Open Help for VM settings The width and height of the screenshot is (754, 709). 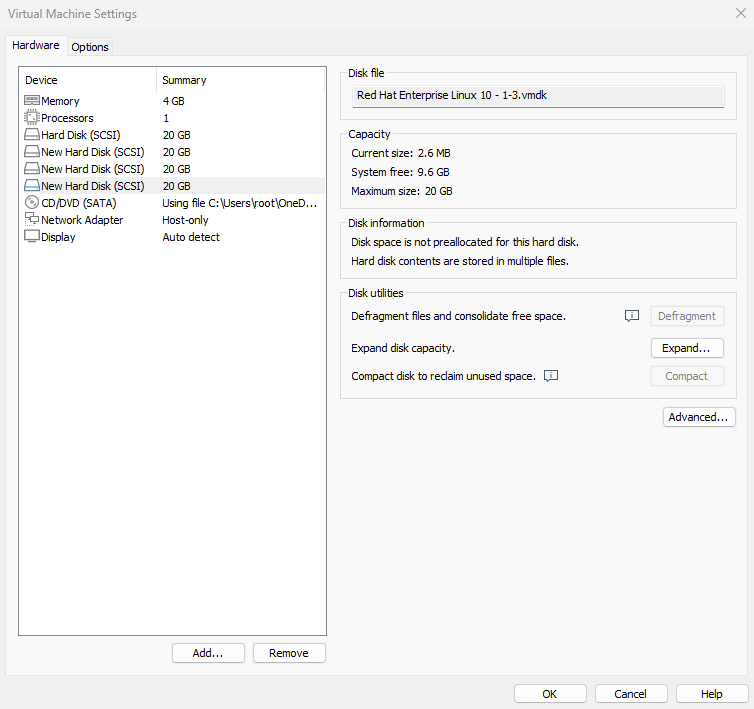[x=712, y=694]
